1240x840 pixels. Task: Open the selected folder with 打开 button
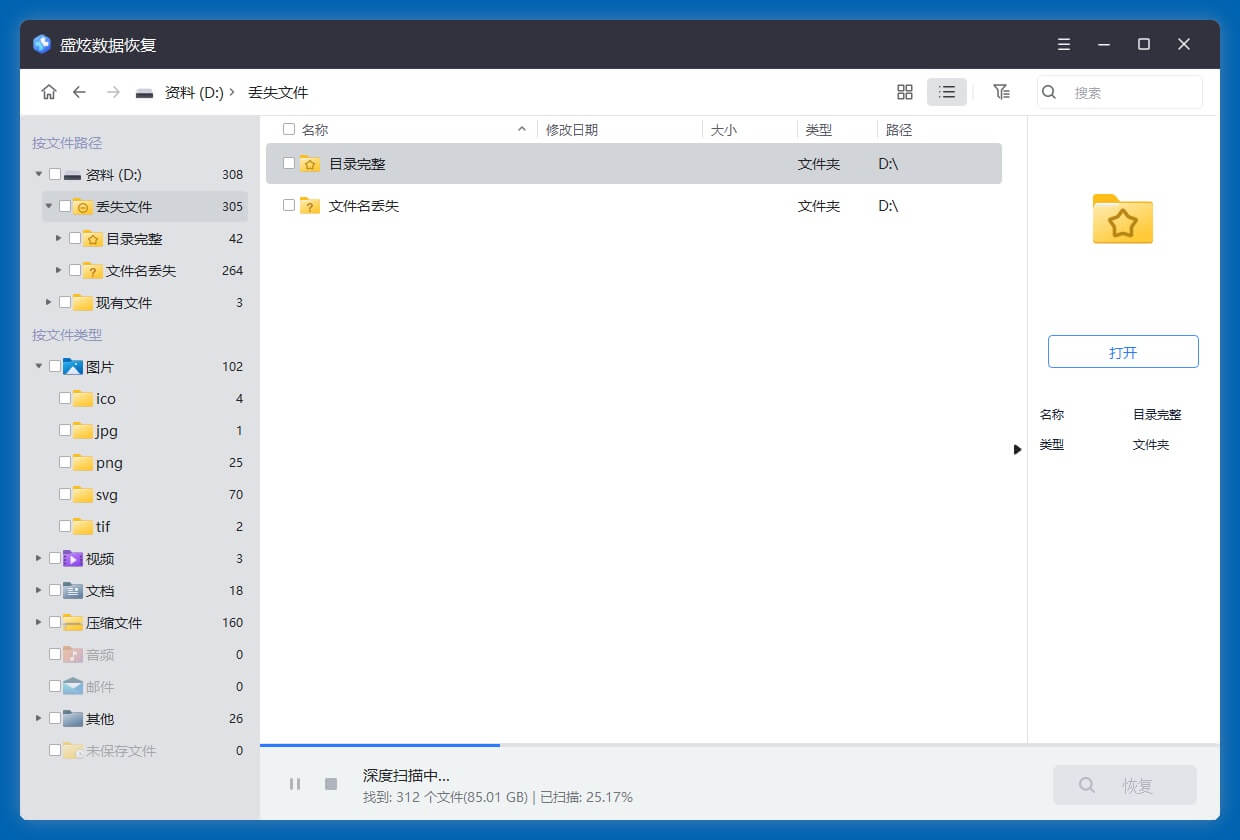point(1123,351)
